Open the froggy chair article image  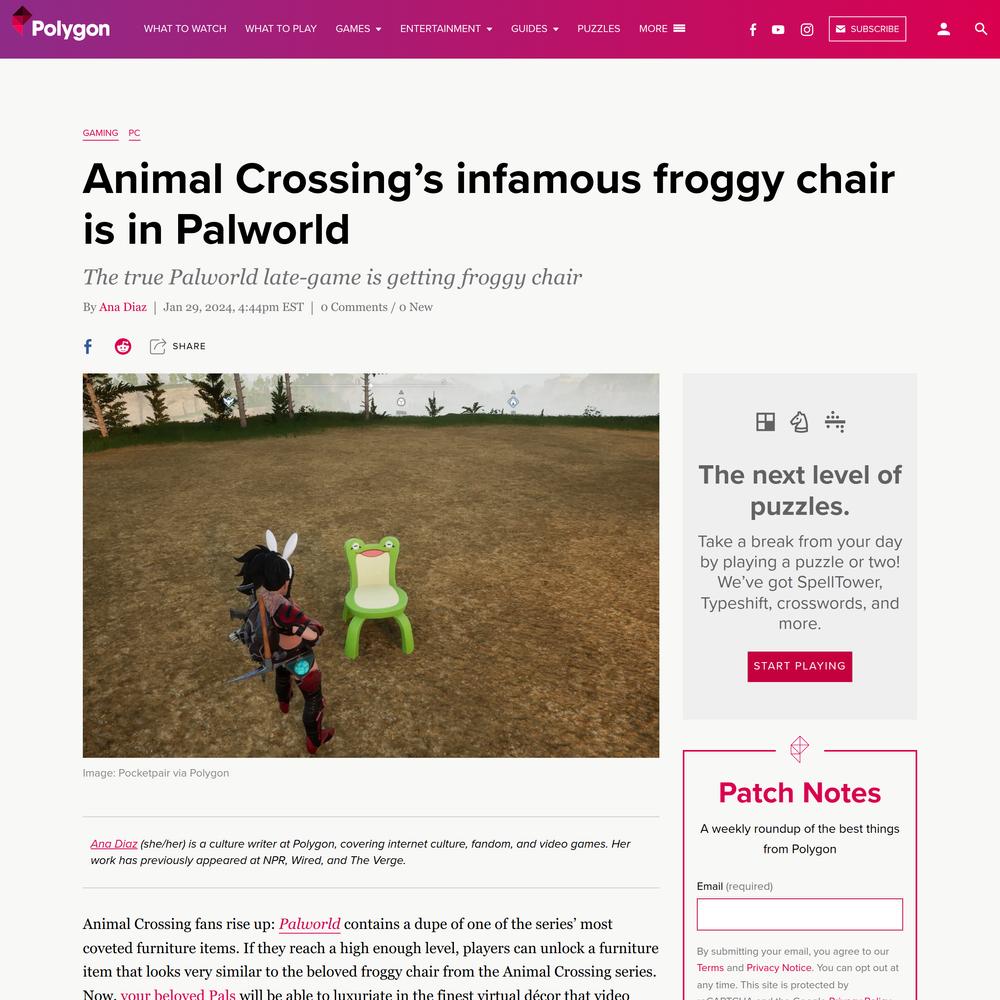click(371, 566)
